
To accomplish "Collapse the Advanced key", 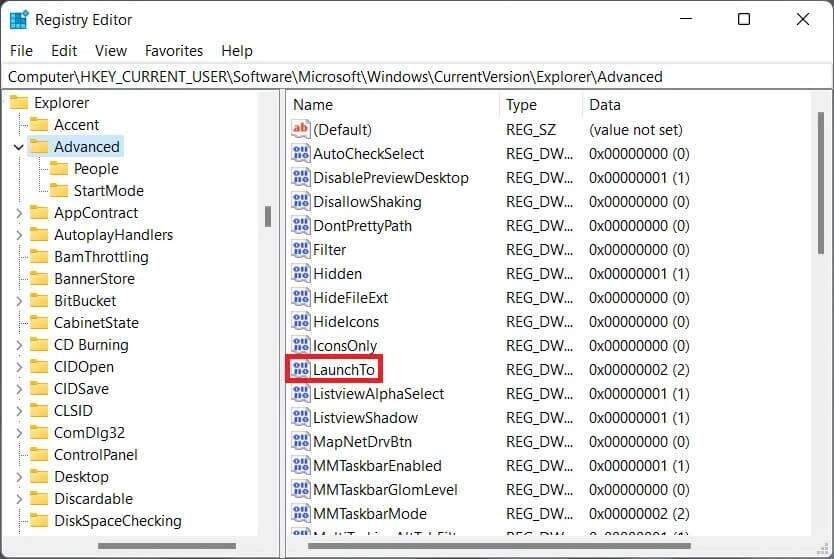I will pyautogui.click(x=19, y=147).
